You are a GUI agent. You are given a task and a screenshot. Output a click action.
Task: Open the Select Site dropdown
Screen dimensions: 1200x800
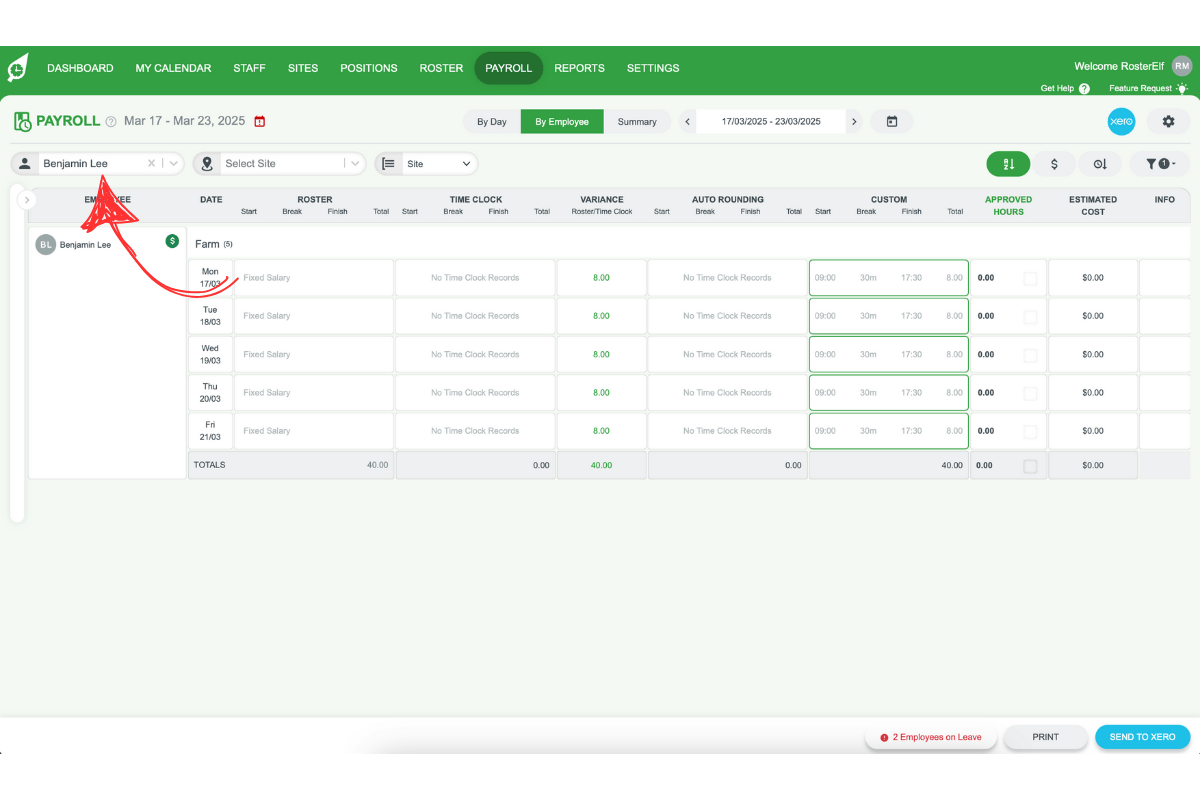tap(355, 162)
